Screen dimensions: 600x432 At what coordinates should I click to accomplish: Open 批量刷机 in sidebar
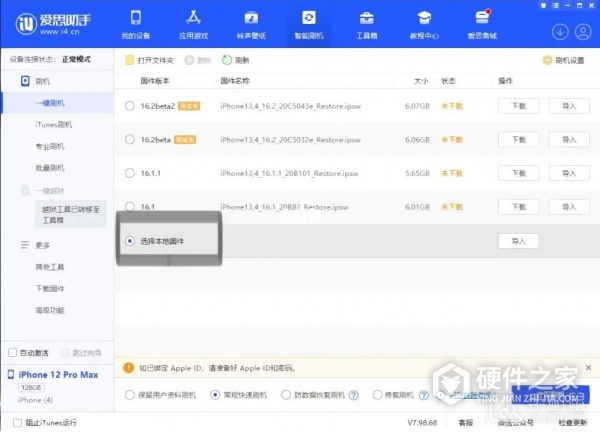(x=50, y=168)
